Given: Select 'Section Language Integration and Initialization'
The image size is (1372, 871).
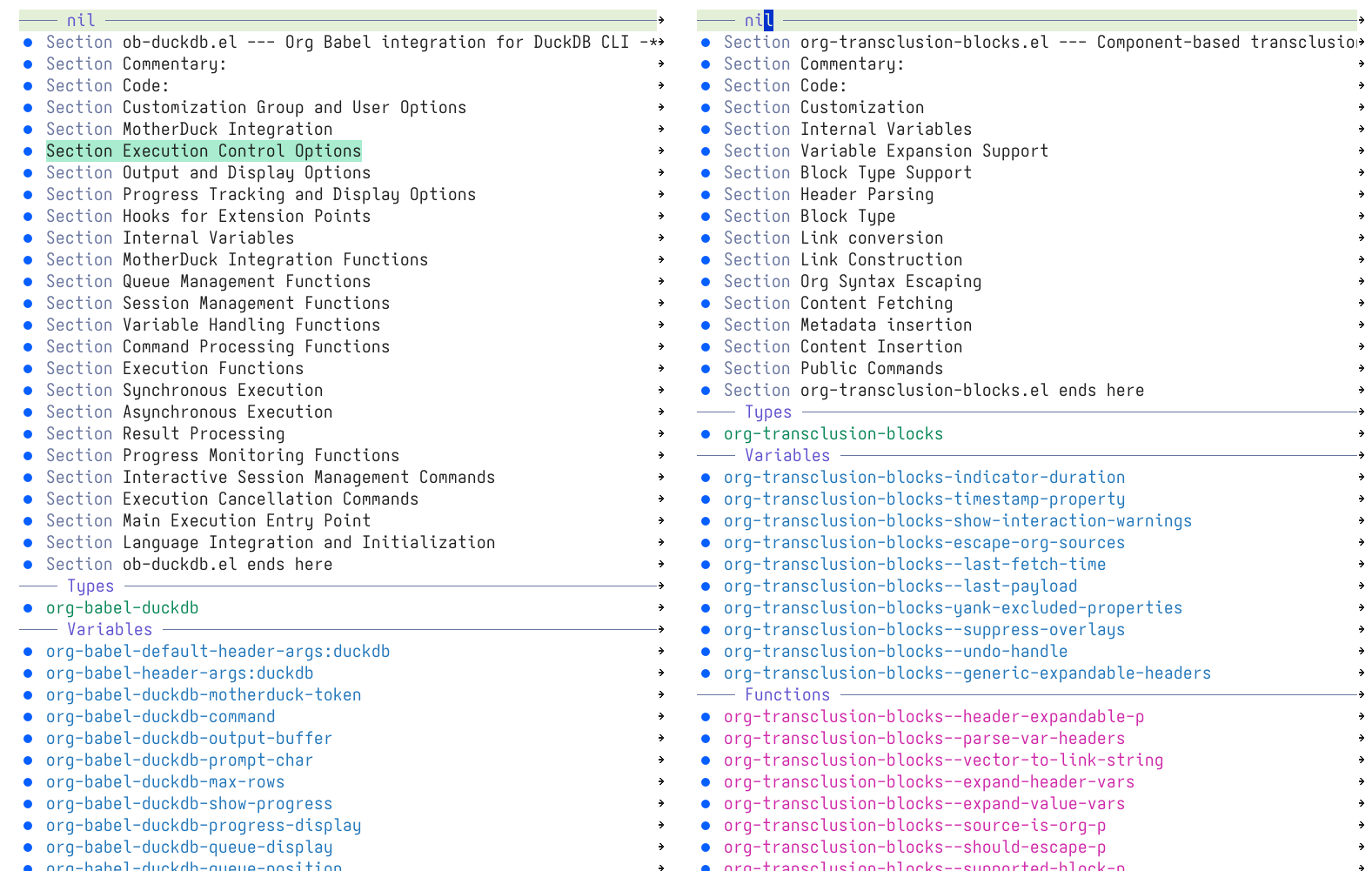Looking at the screenshot, I should 271,542.
